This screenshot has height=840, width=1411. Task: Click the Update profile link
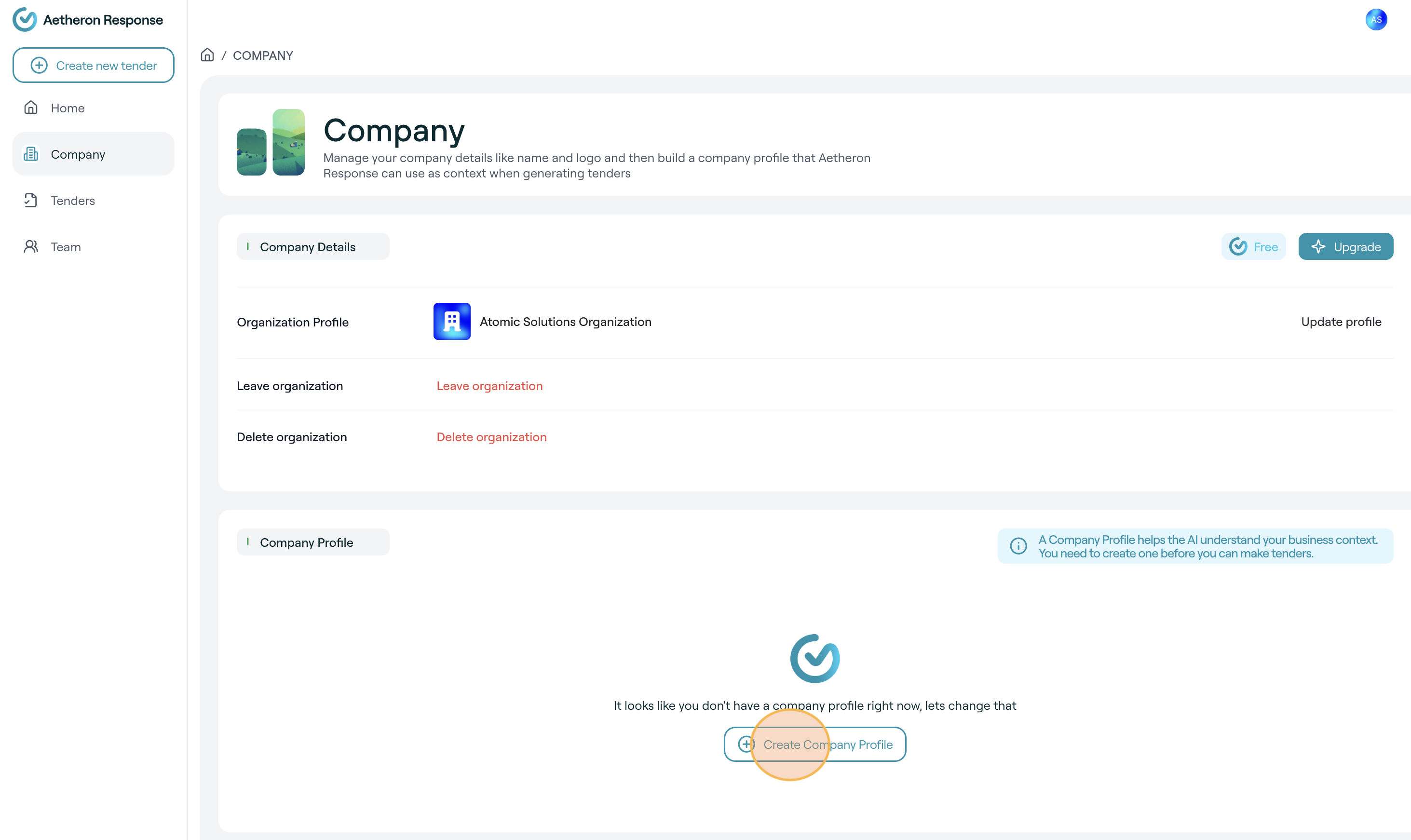point(1341,322)
